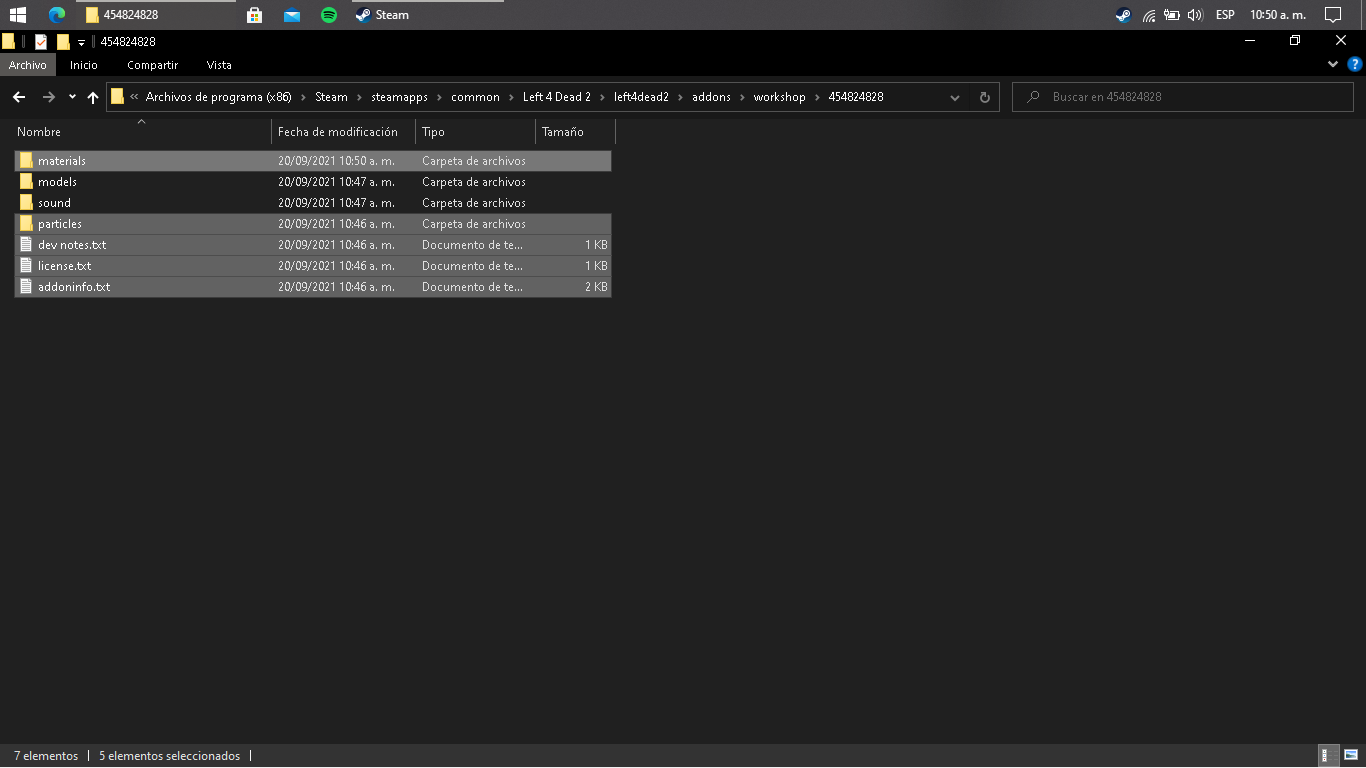Open the Mail app on the taskbar
1366x768 pixels.
(x=292, y=15)
